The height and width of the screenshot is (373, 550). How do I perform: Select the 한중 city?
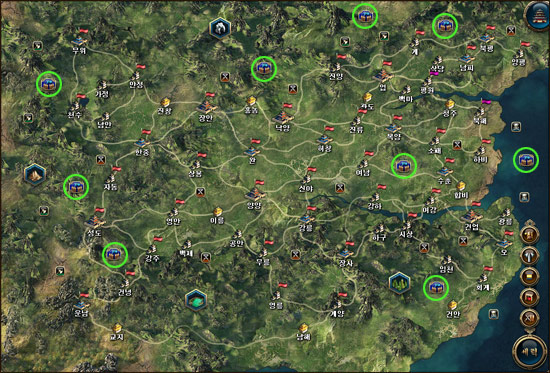point(142,143)
